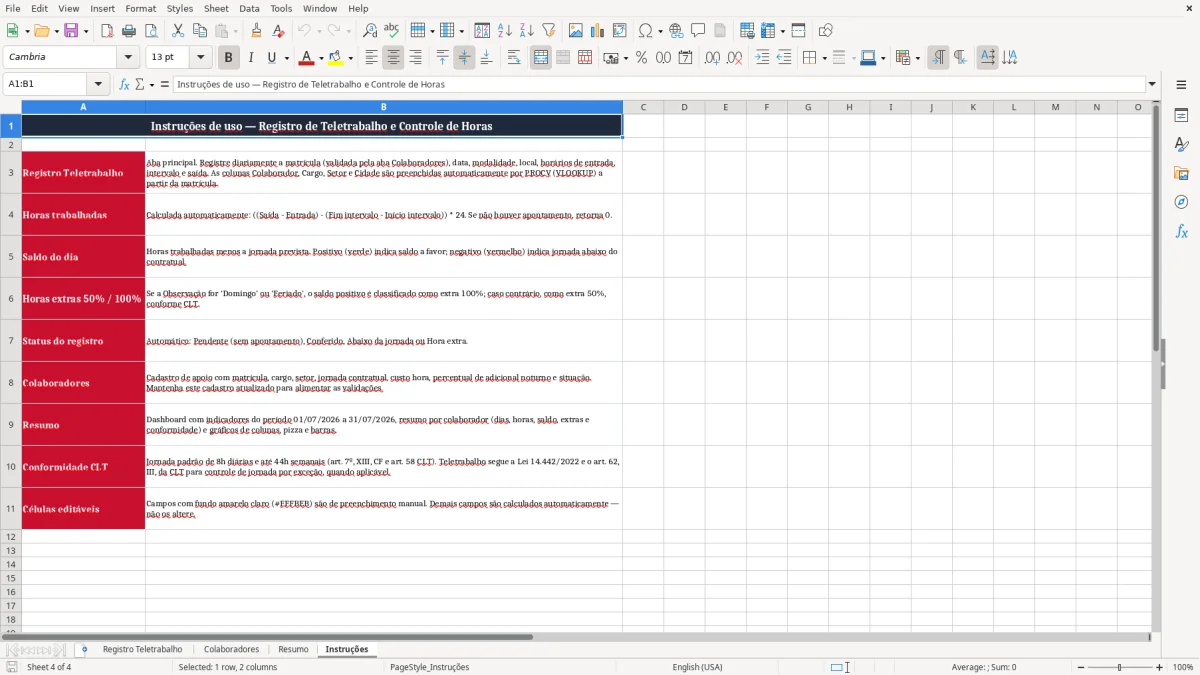Click English (USA) language in status bar

click(697, 667)
